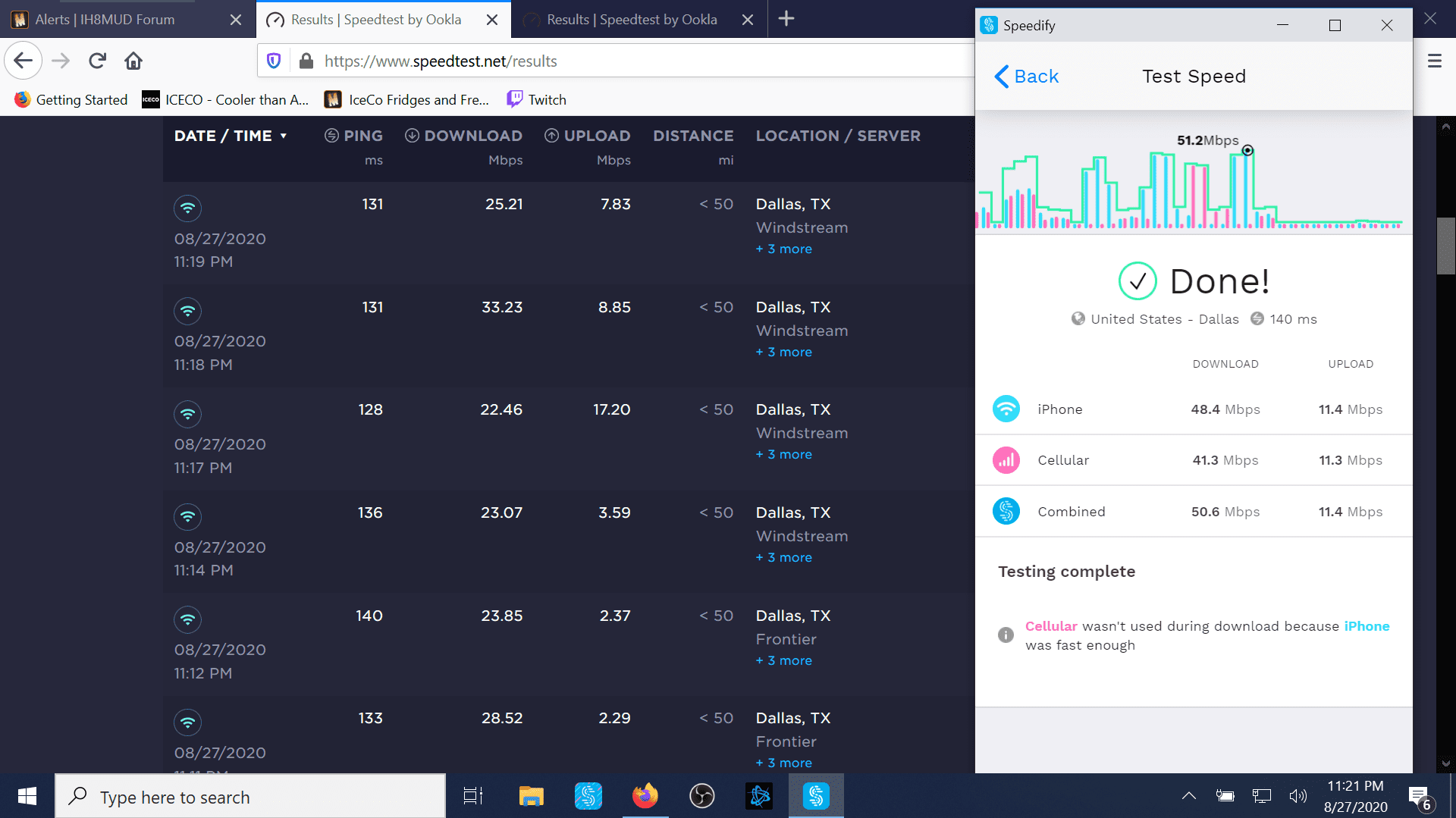Click the info icon beside the Cellular note
The image size is (1456, 818).
[1006, 635]
